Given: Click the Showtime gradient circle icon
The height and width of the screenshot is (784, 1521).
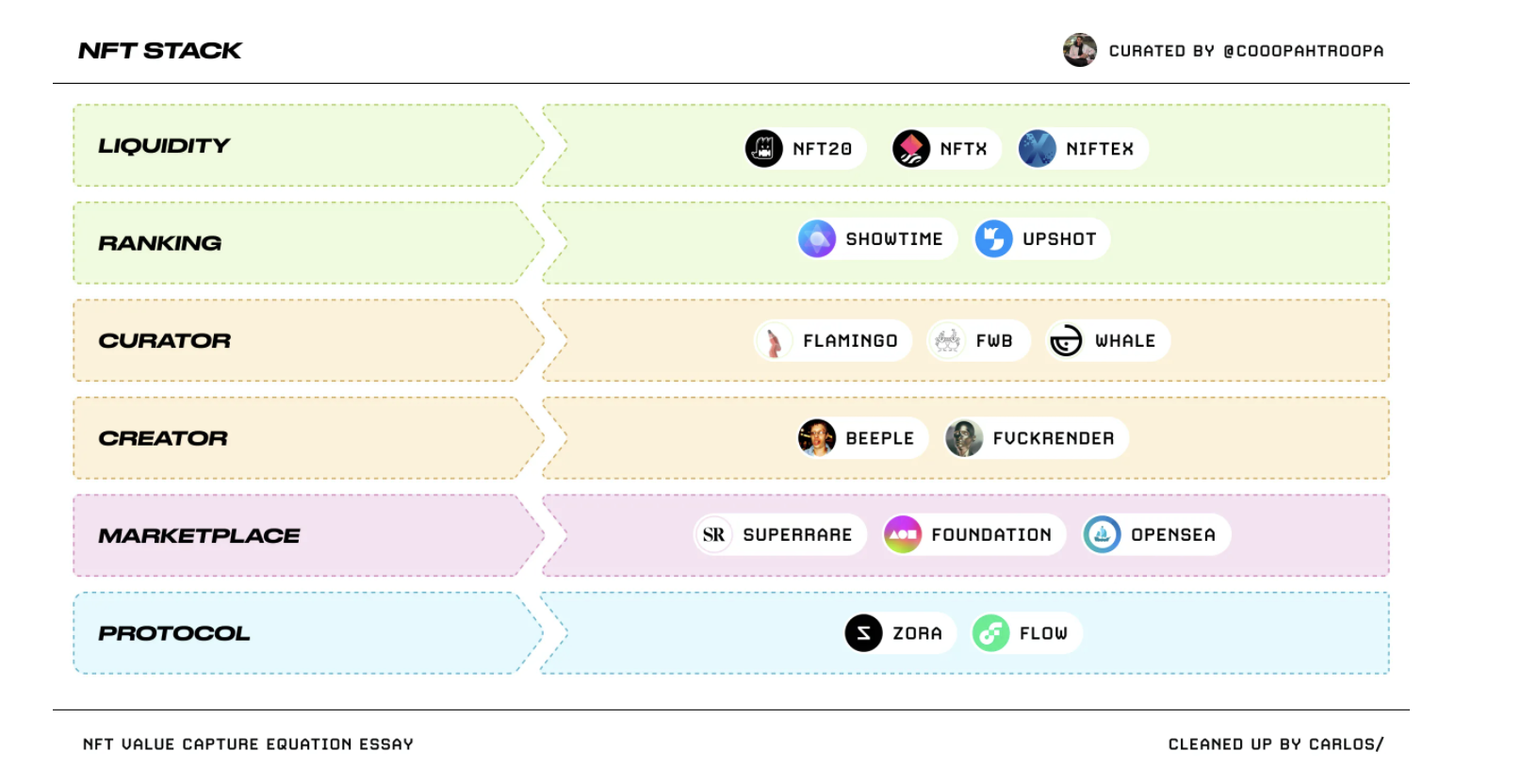Looking at the screenshot, I should click(817, 239).
